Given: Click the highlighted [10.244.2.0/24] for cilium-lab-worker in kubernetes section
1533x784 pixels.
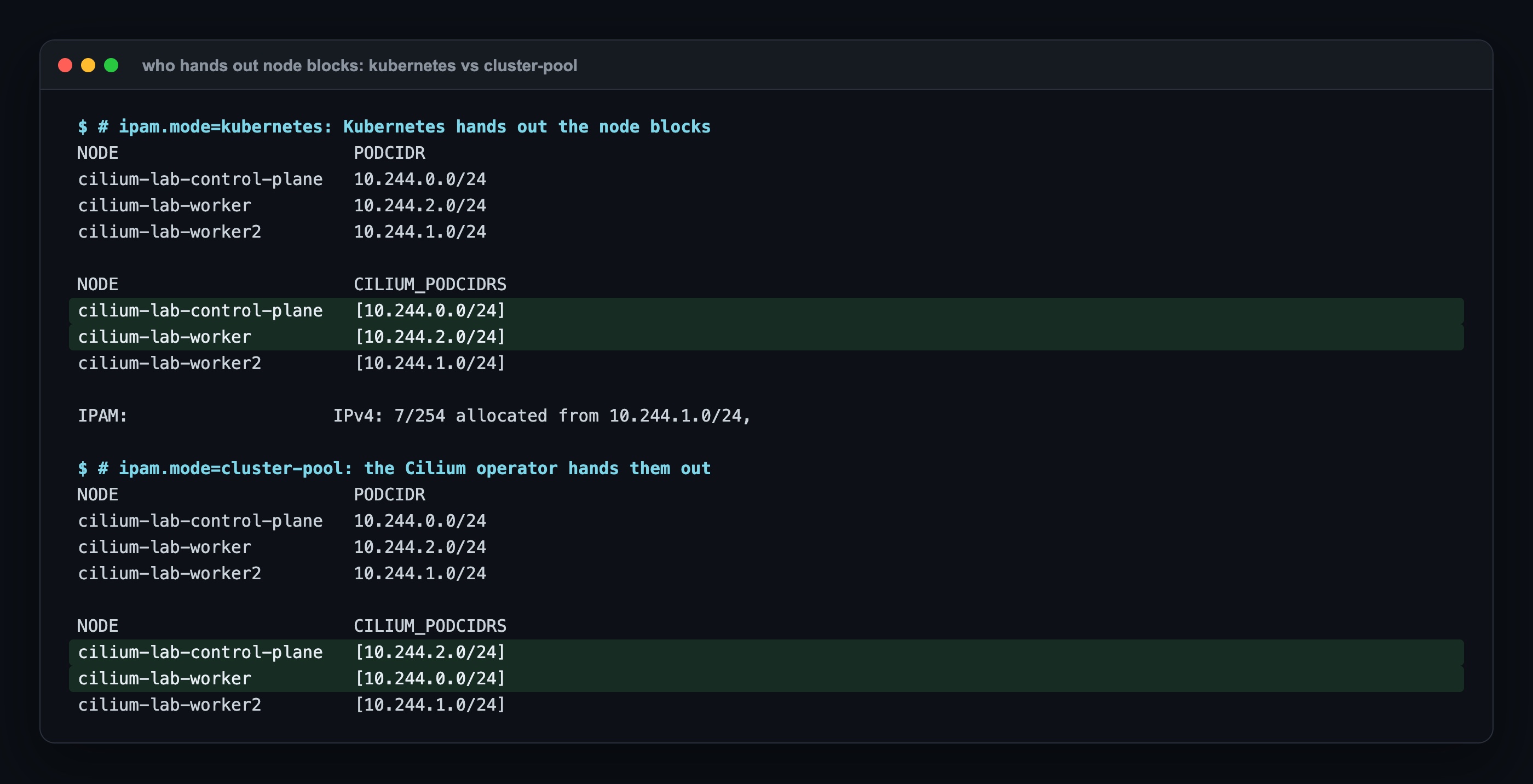Looking at the screenshot, I should 430,337.
